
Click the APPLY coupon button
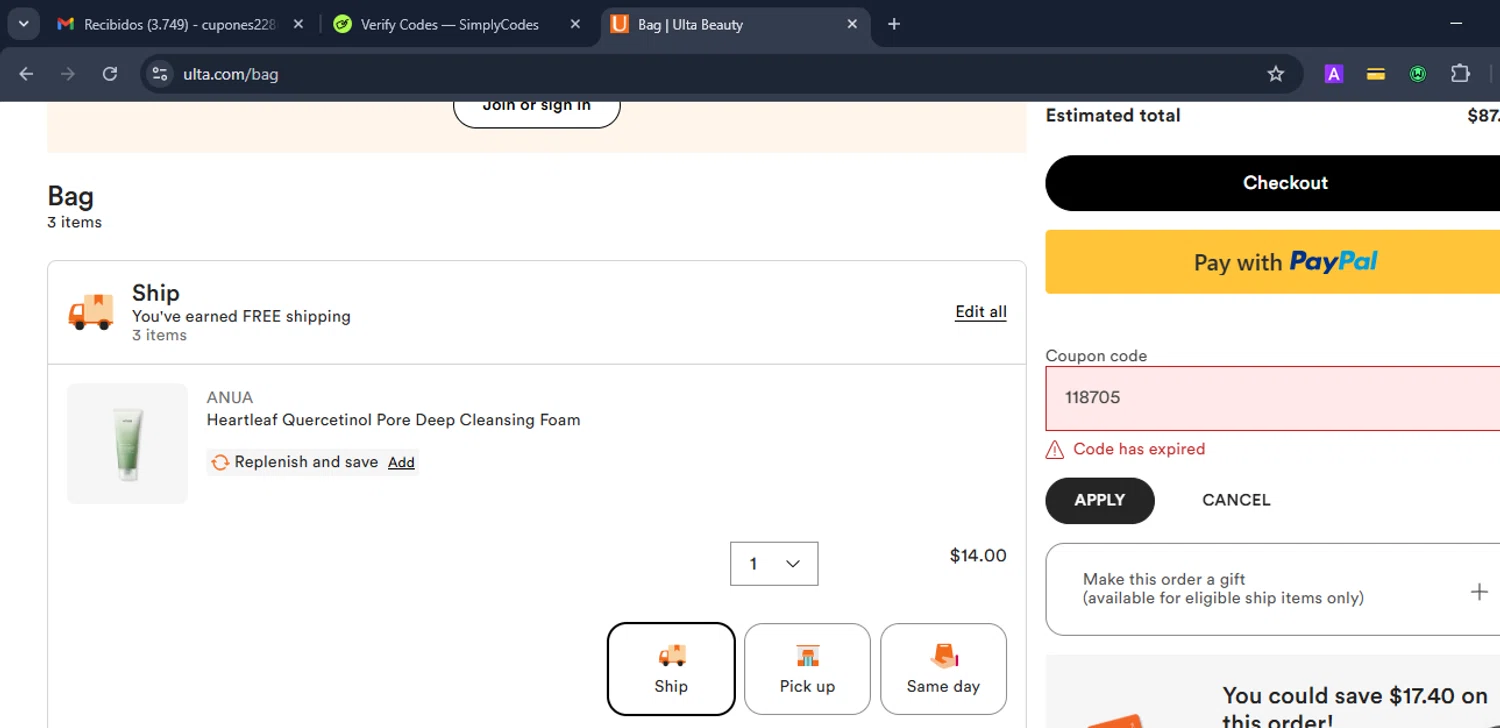(1100, 500)
